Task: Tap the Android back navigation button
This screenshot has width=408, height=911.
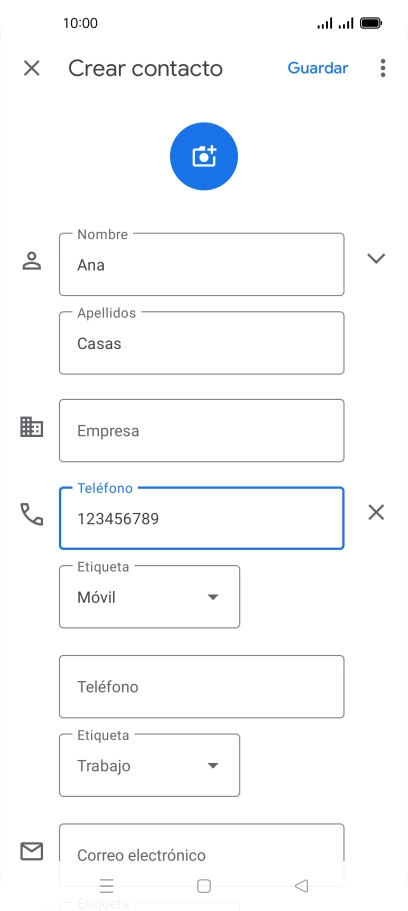Action: tap(301, 885)
